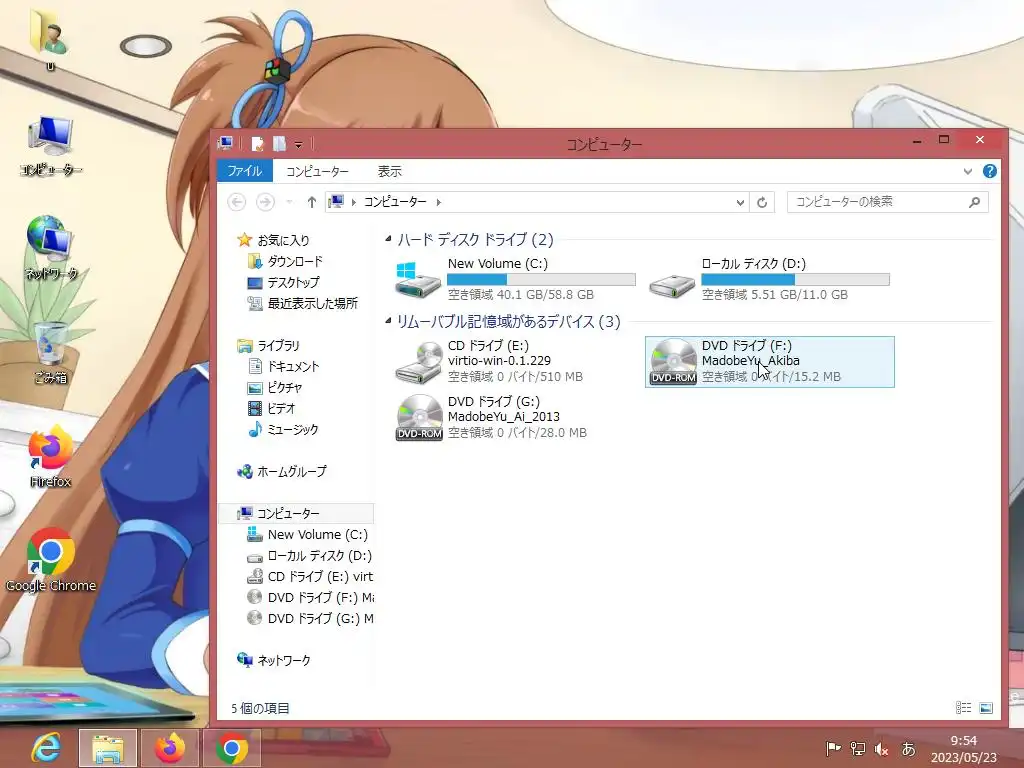
Task: Switch to large icons view in status bar
Action: pos(985,708)
